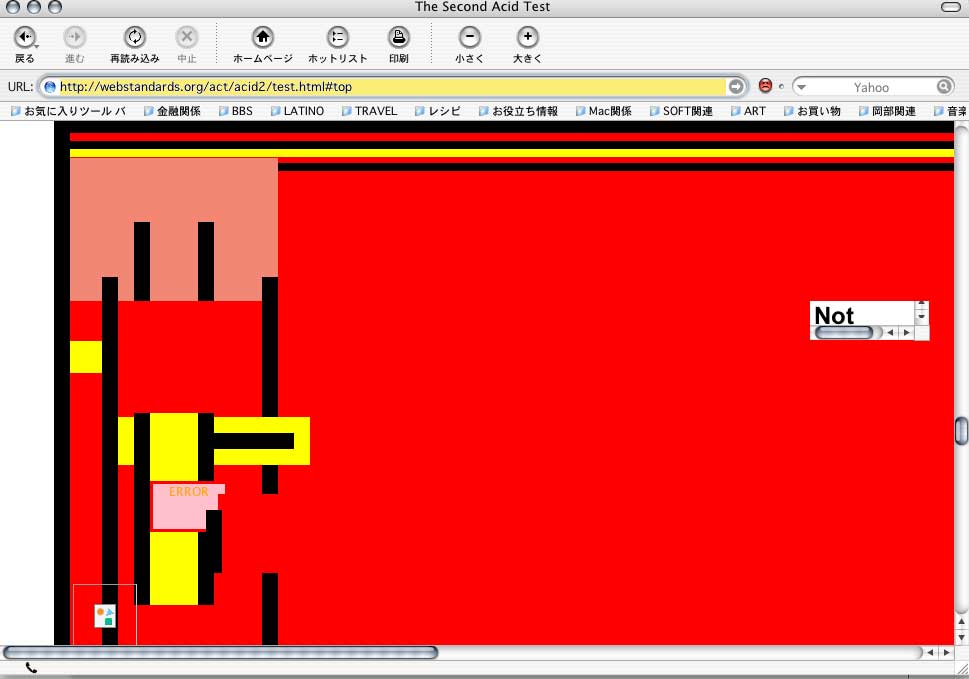Open Mac関係 bookmark folder
The height and width of the screenshot is (679, 969).
click(604, 111)
